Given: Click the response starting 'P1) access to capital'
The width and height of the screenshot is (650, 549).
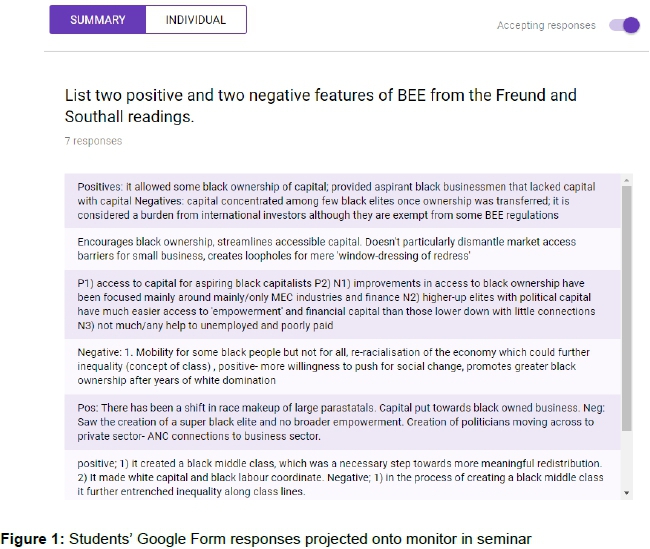Looking at the screenshot, I should [342, 304].
